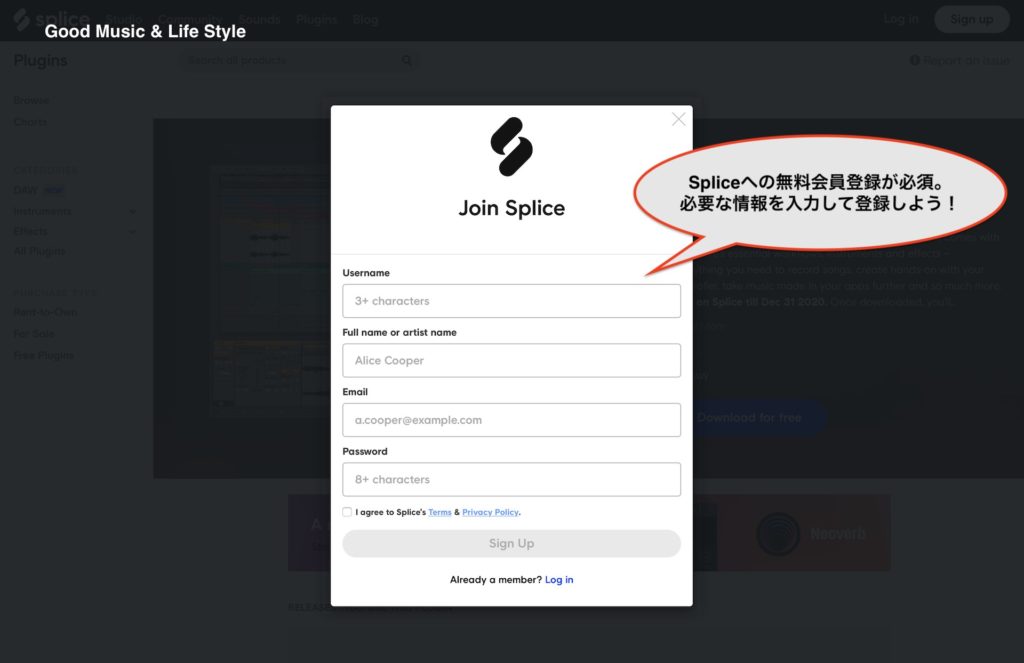1024x663 pixels.
Task: Open the Neoverb banner
Action: [804, 533]
